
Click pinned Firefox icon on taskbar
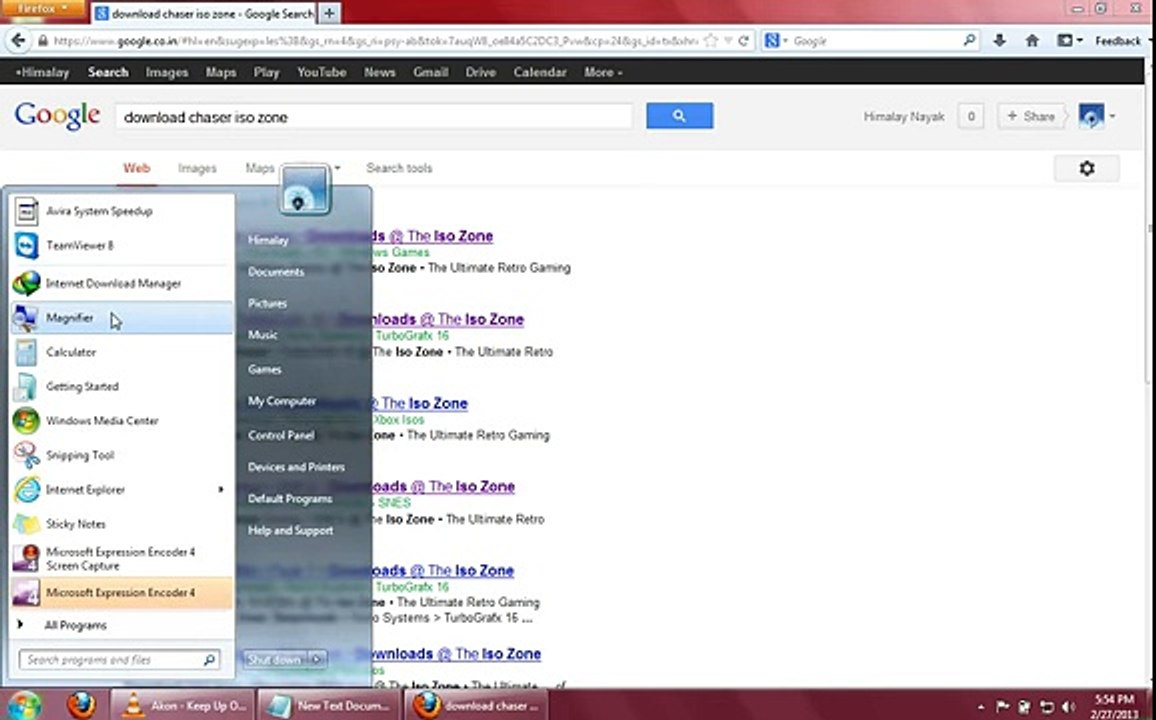81,705
